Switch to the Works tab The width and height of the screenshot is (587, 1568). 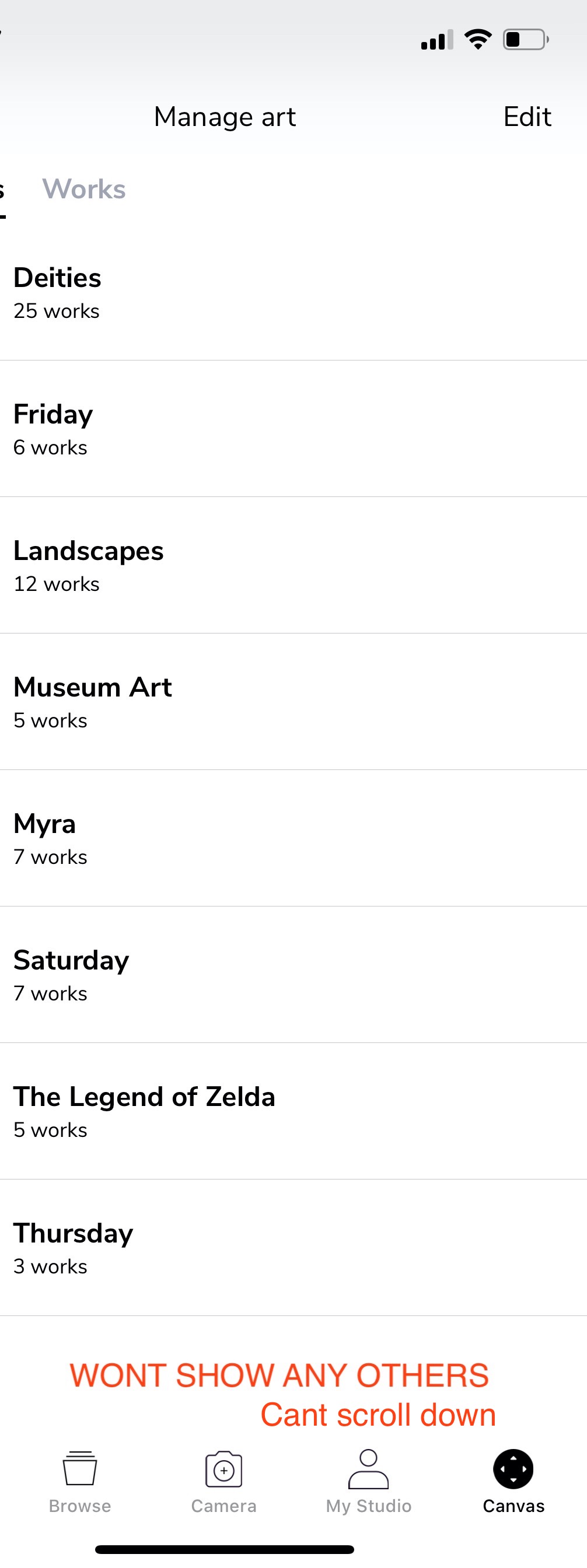coord(84,190)
